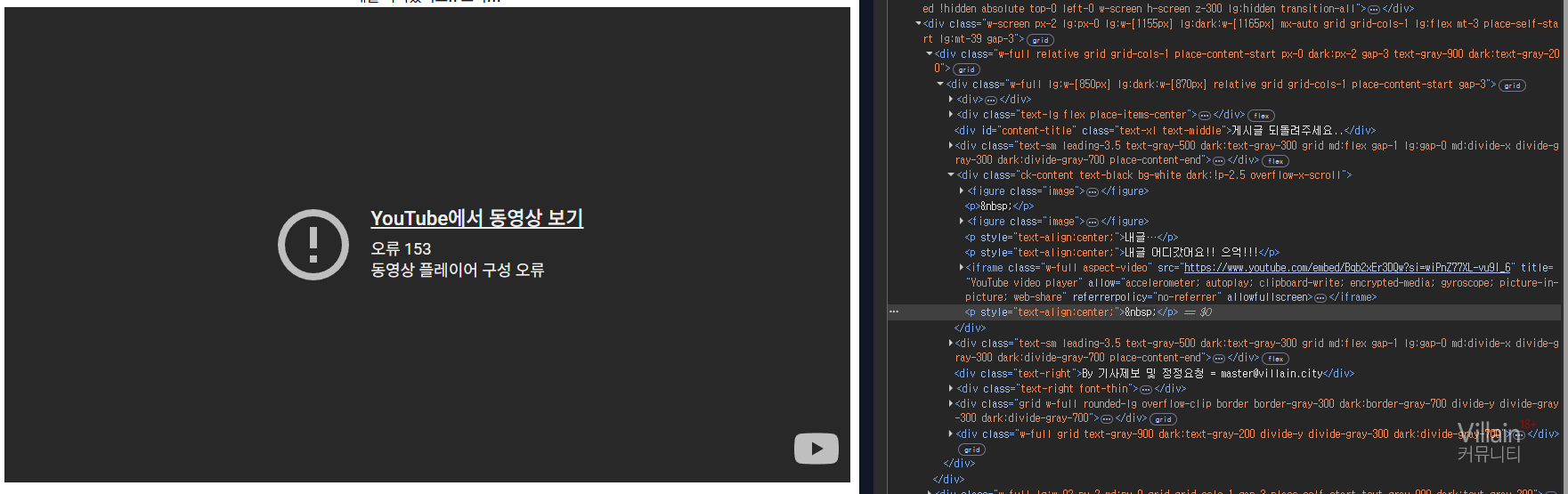The width and height of the screenshot is (1568, 494).
Task: Click the exclamation error icon in the video player
Action: 313,245
